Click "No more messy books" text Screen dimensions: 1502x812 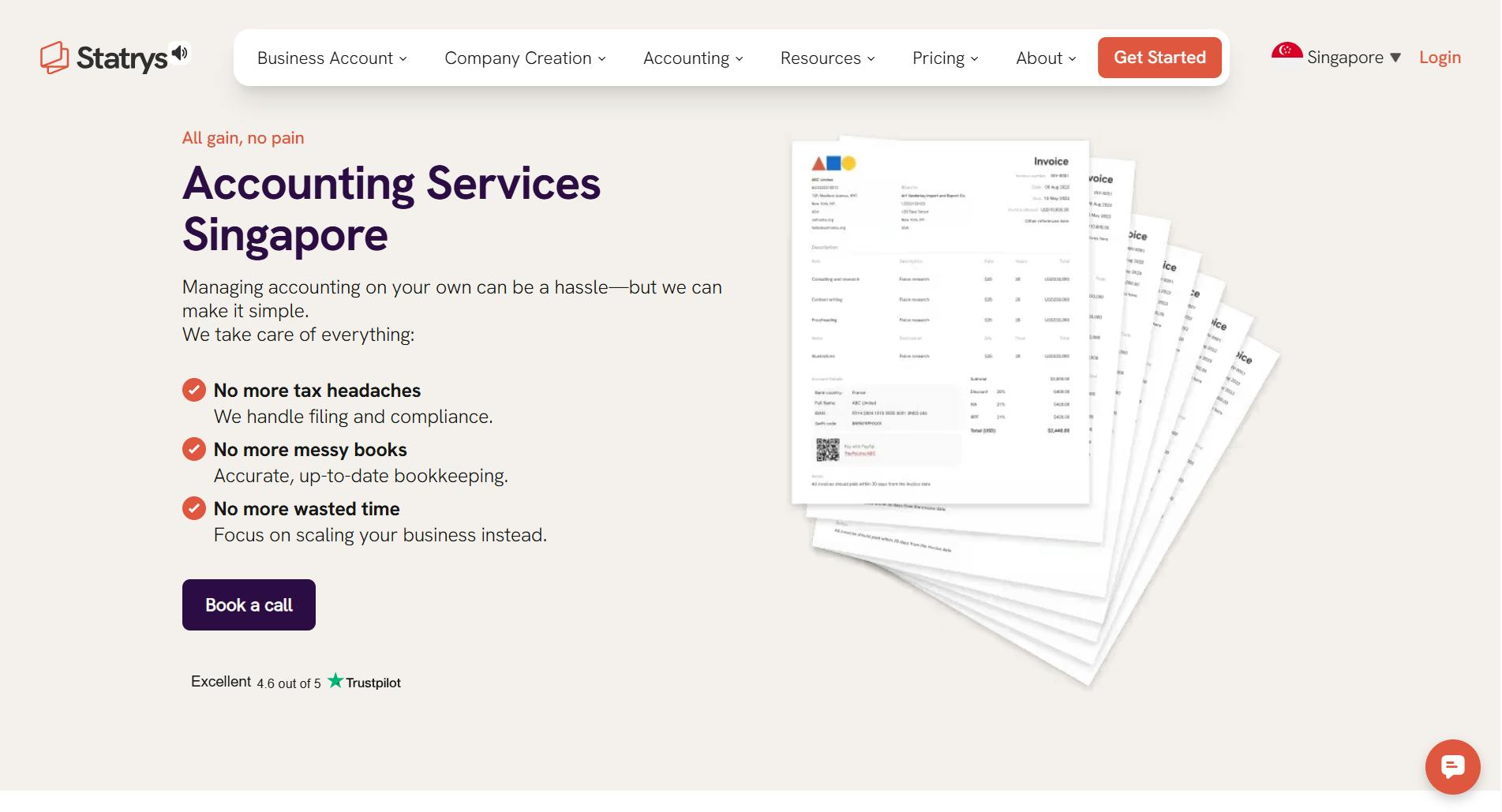(x=310, y=450)
